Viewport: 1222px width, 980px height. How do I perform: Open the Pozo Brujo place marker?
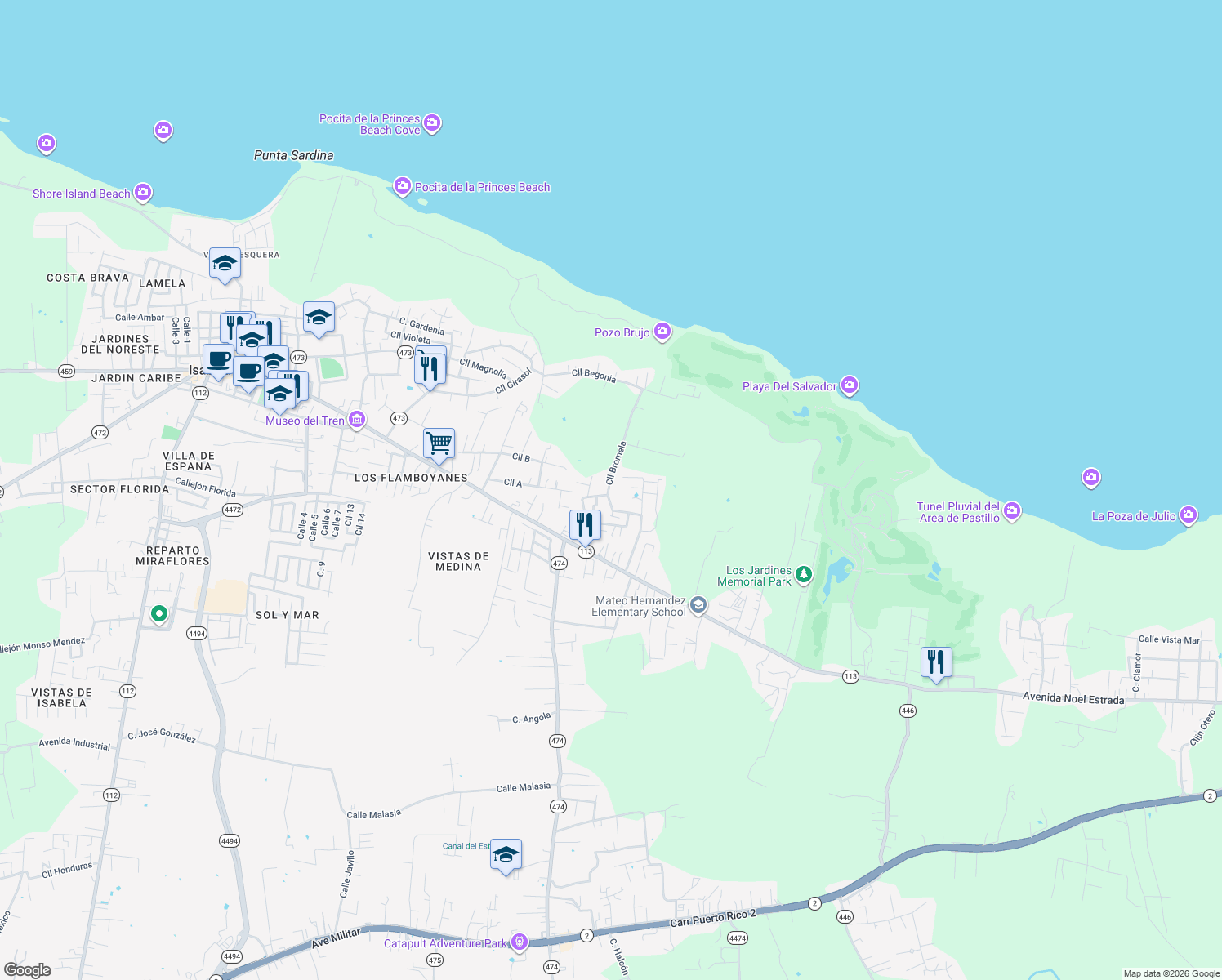(x=662, y=332)
